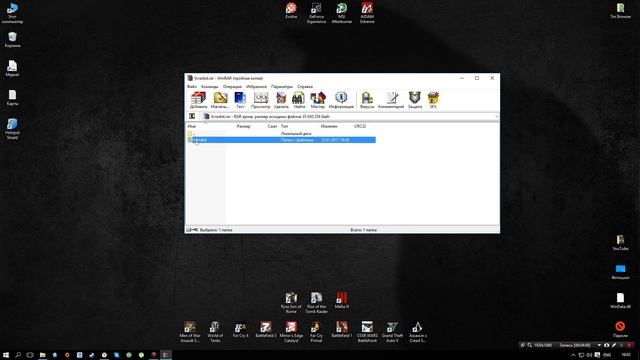Image resolution: width=640 pixels, height=360 pixels.
Task: Show archive Информация (Info)
Action: (341, 100)
